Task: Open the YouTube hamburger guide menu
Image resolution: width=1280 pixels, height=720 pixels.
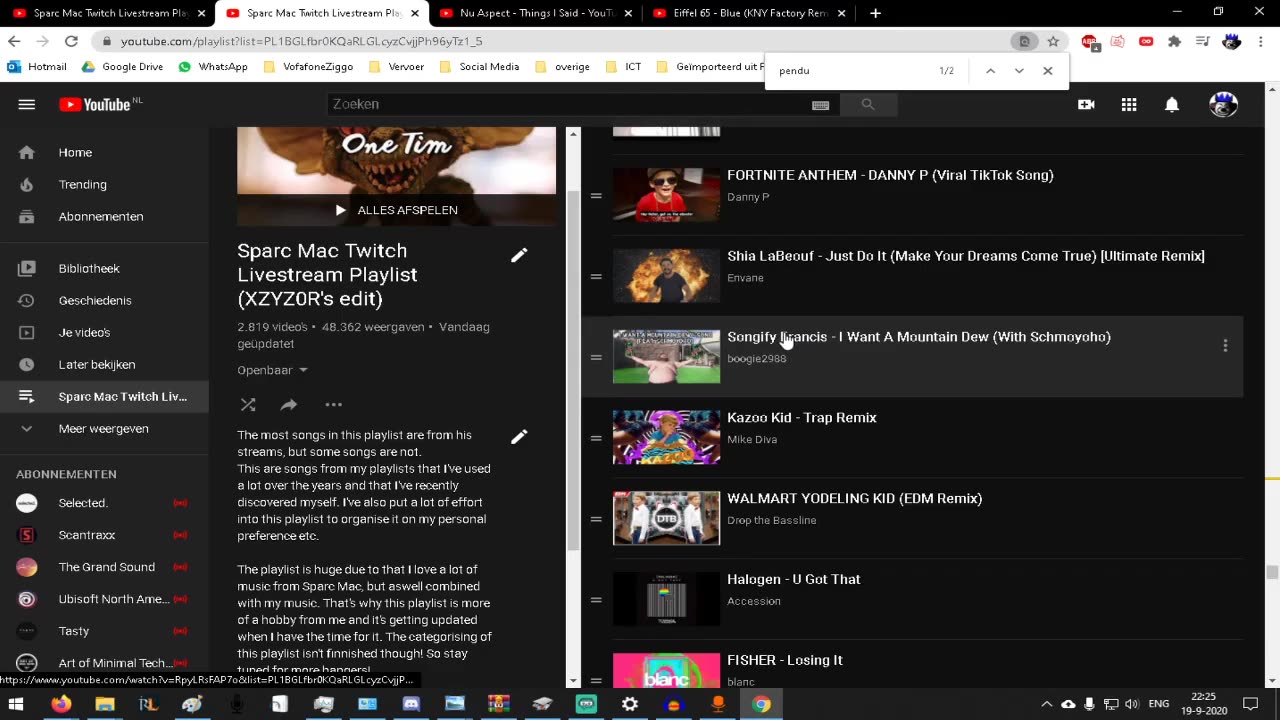Action: [x=27, y=104]
